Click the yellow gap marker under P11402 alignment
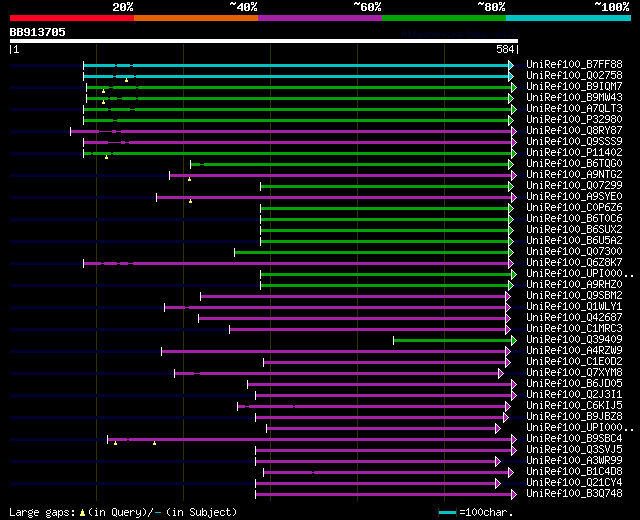 pyautogui.click(x=107, y=157)
